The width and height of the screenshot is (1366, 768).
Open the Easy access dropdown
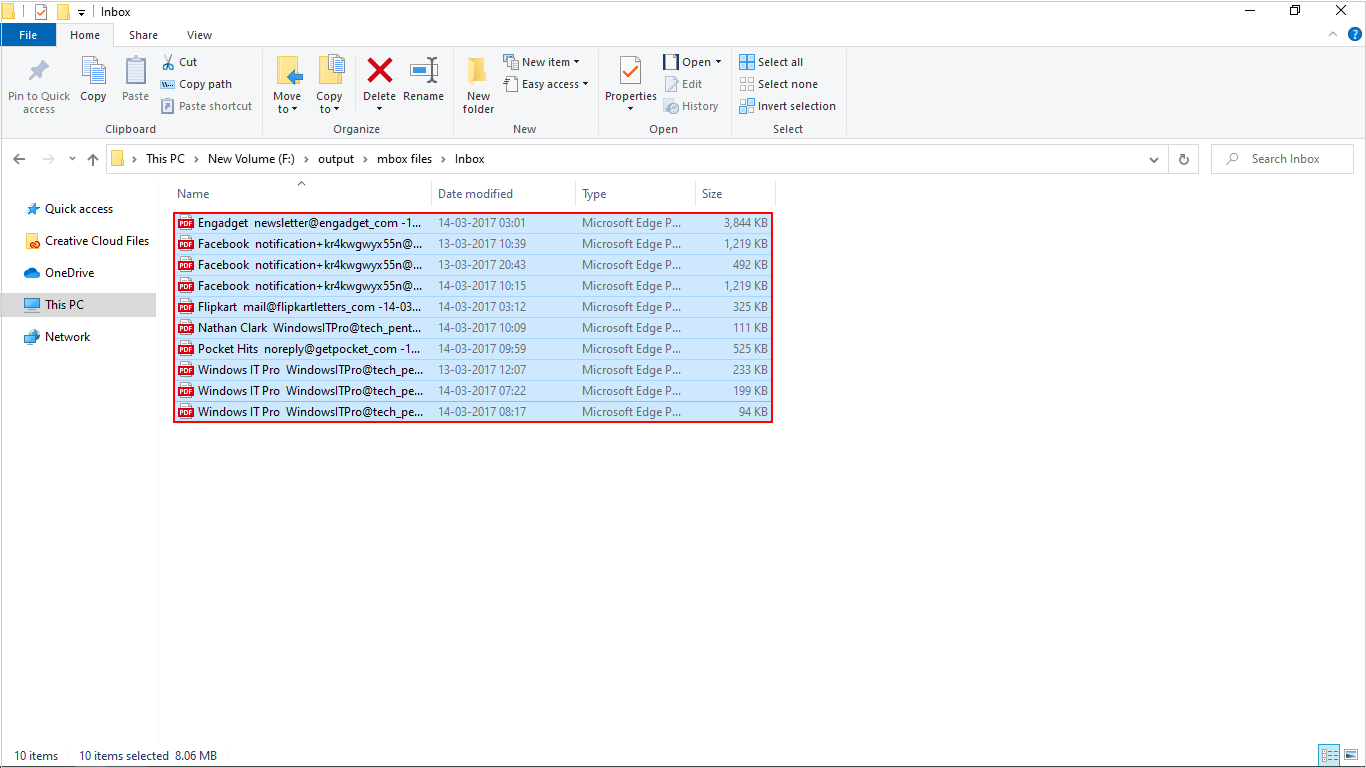point(546,84)
